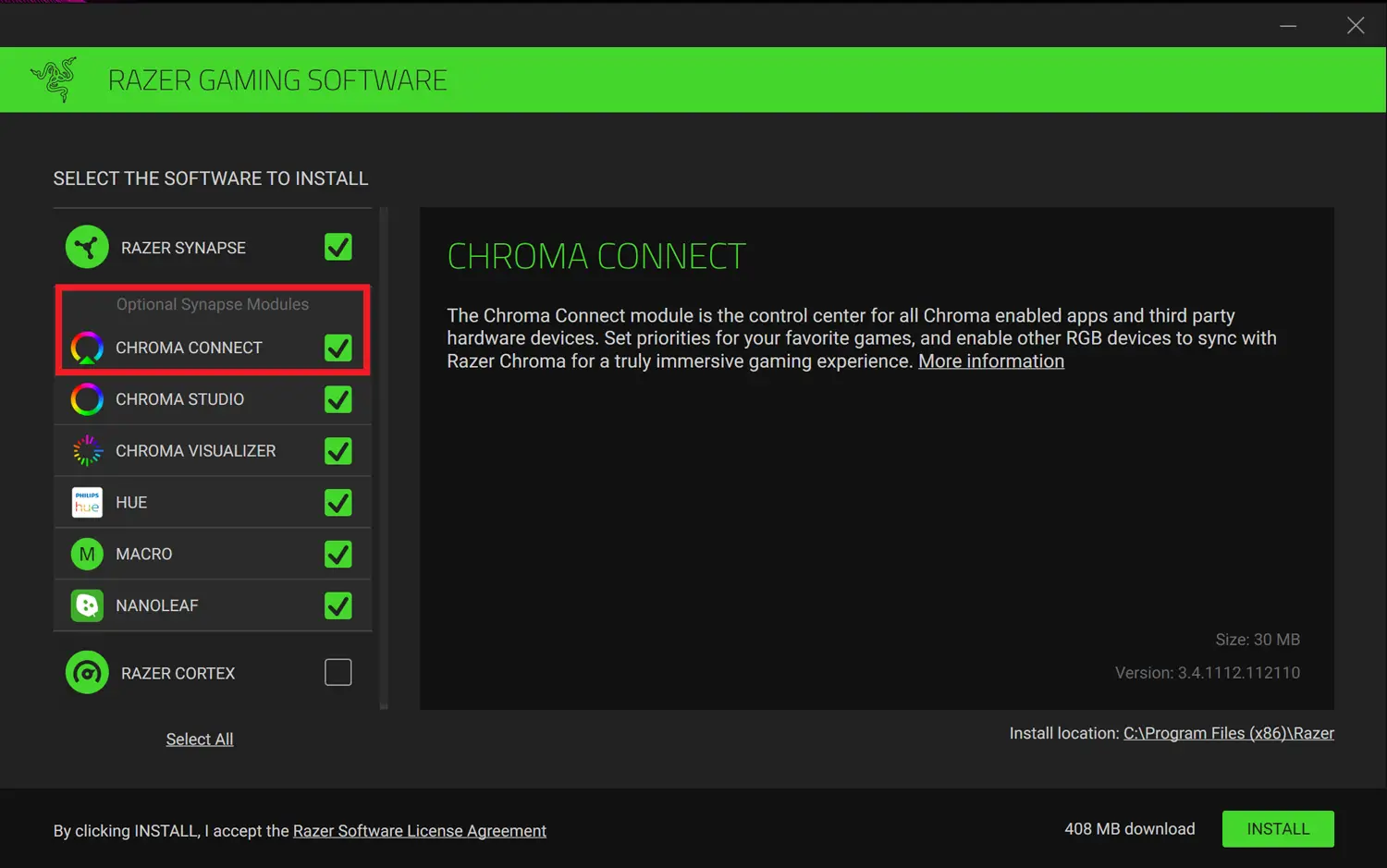Image resolution: width=1387 pixels, height=868 pixels.
Task: Uncheck the Hue module
Action: pos(338,502)
